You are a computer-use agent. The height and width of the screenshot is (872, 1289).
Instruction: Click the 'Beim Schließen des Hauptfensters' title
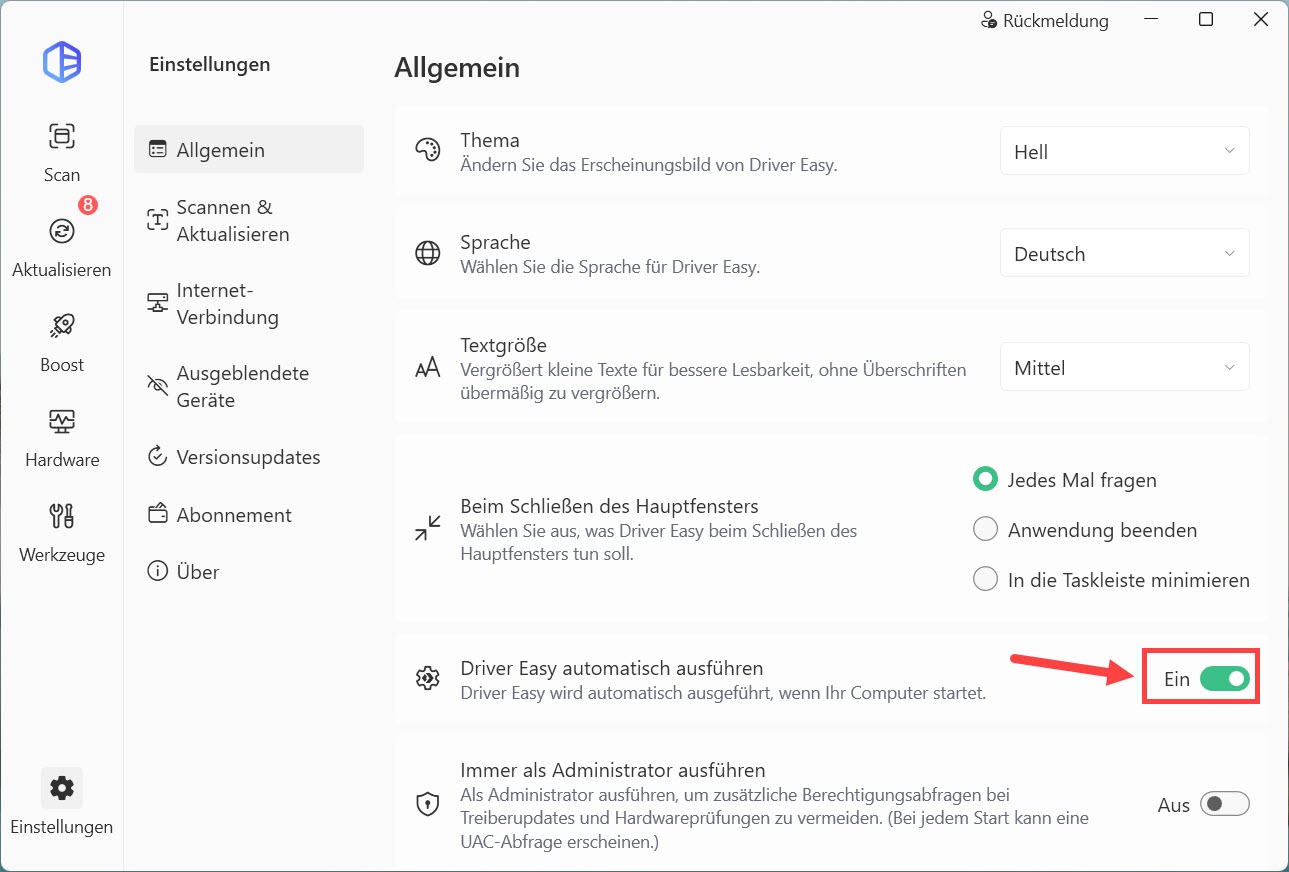coord(609,505)
